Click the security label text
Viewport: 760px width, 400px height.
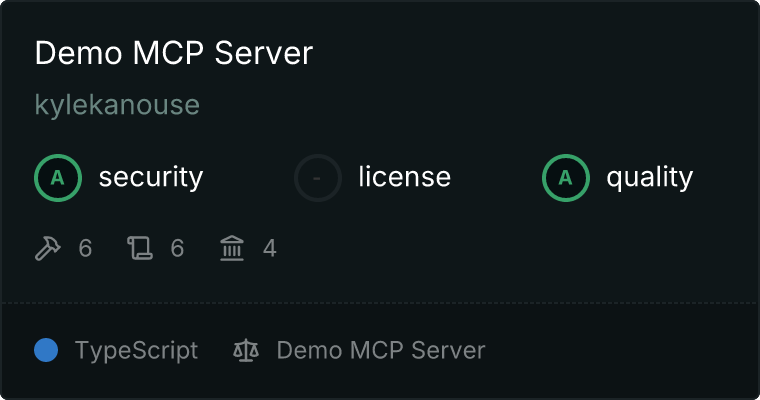[x=150, y=178]
